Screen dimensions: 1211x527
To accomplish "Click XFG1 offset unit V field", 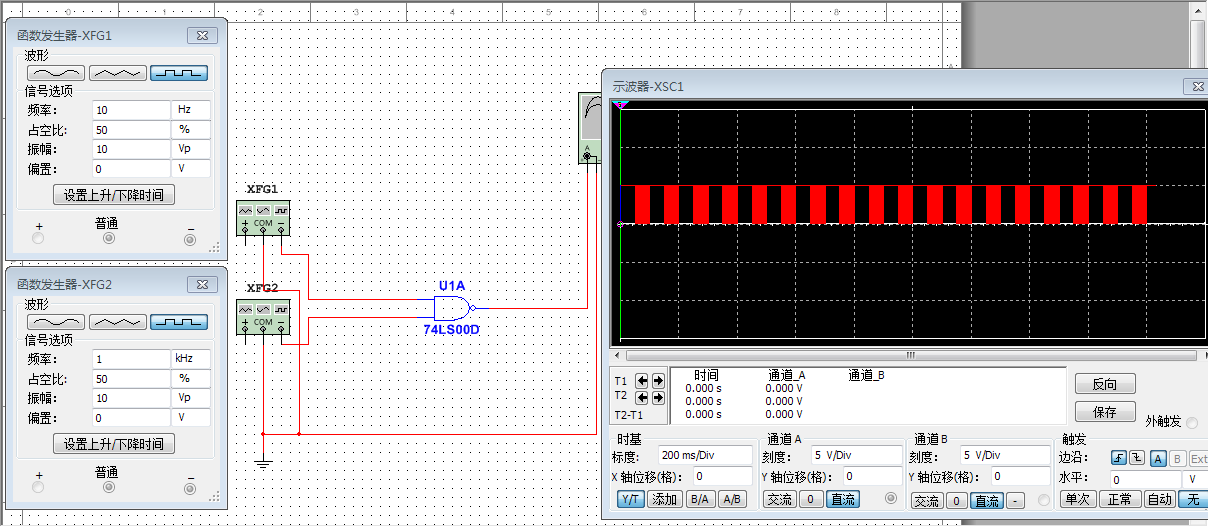I will click(192, 169).
